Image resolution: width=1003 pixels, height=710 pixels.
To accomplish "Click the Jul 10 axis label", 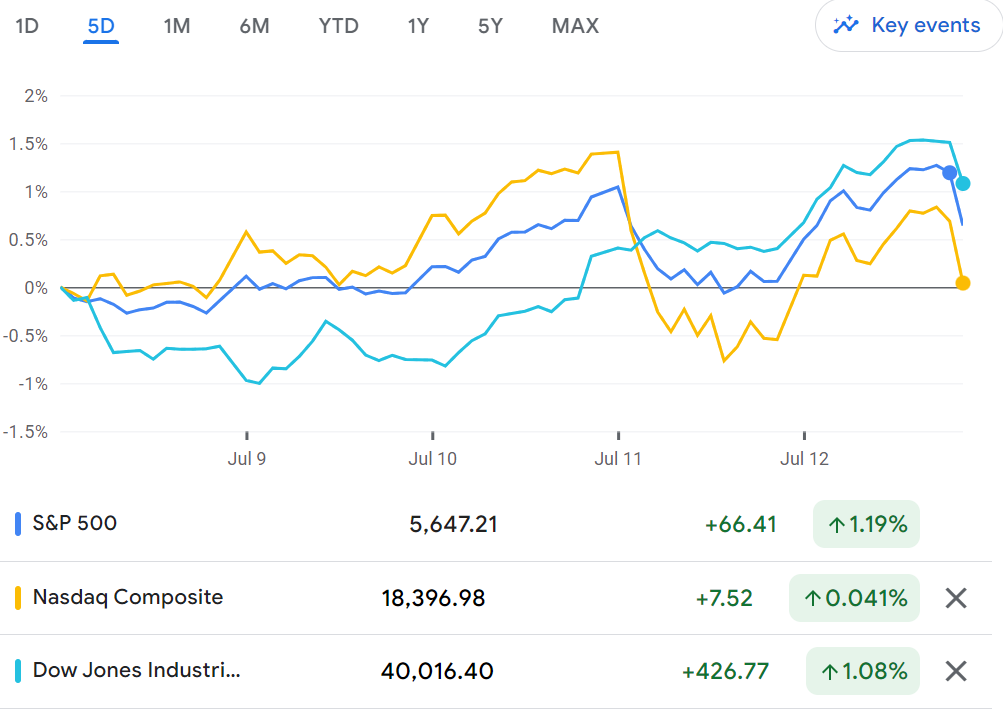I will click(x=432, y=459).
